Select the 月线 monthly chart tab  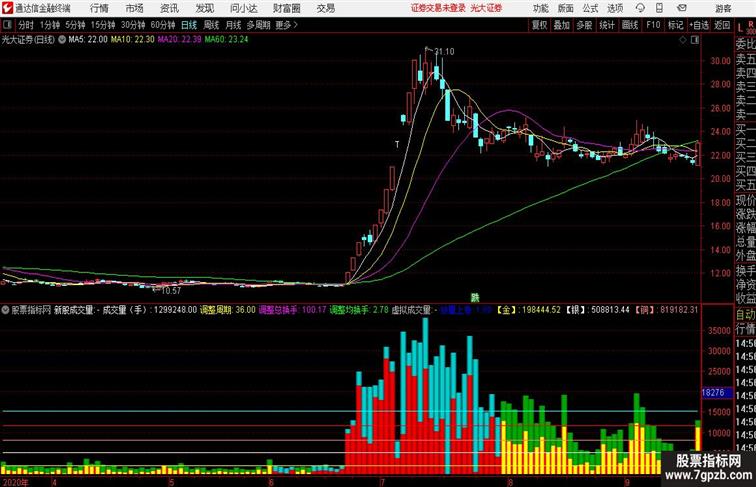click(x=233, y=25)
